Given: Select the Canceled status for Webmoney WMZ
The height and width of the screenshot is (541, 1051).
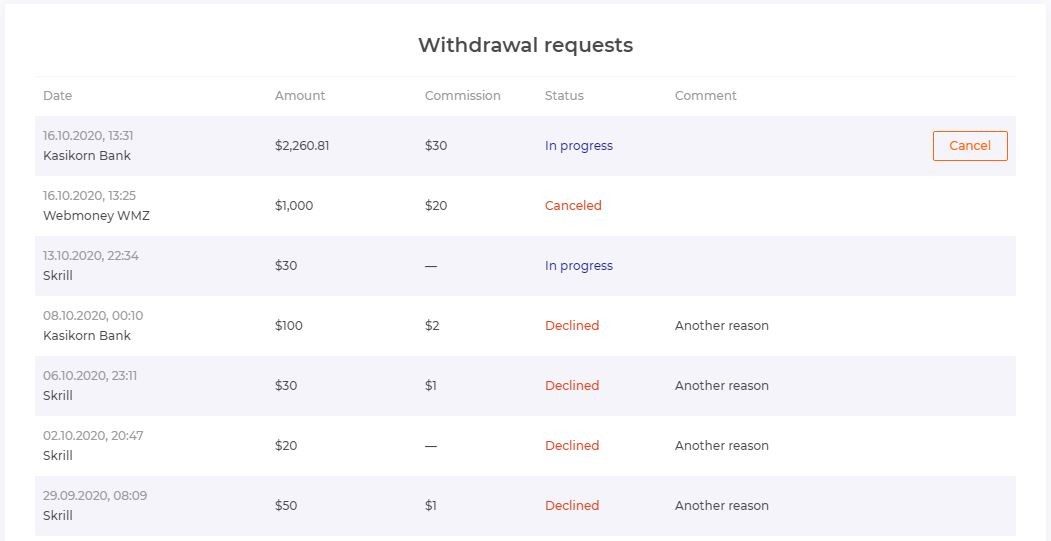Looking at the screenshot, I should [x=573, y=206].
